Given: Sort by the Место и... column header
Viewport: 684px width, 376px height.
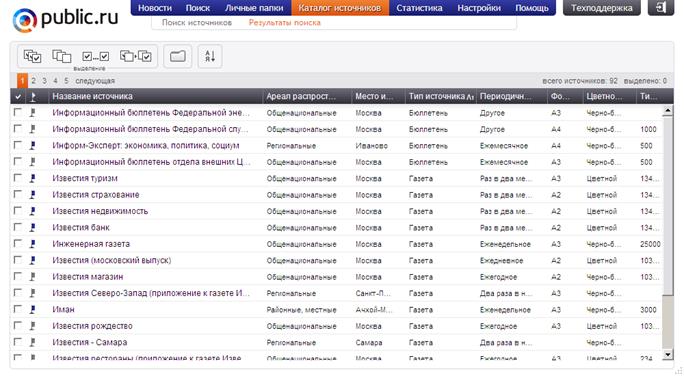Looking at the screenshot, I should (x=378, y=96).
